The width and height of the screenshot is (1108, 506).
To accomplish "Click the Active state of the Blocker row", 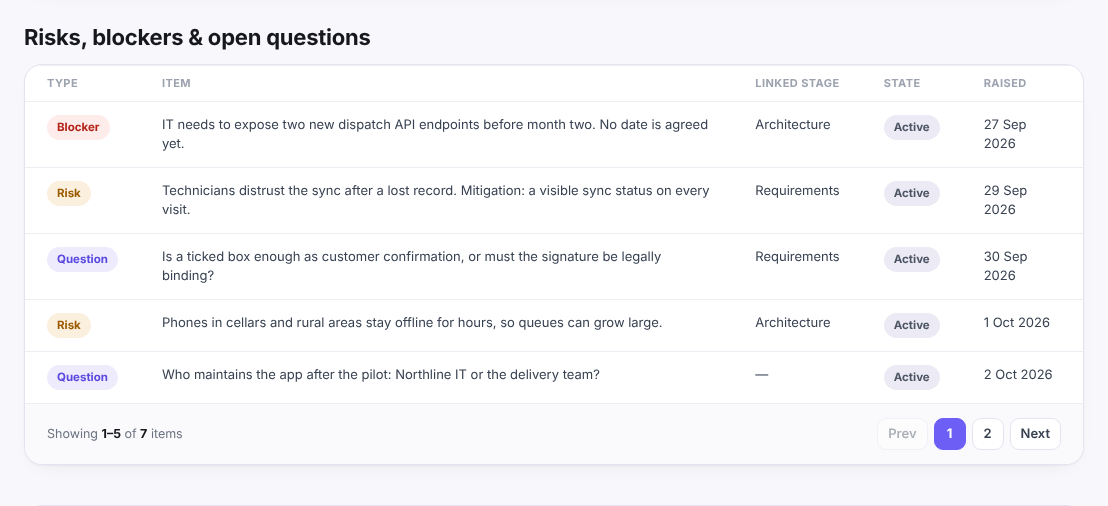I will click(912, 127).
